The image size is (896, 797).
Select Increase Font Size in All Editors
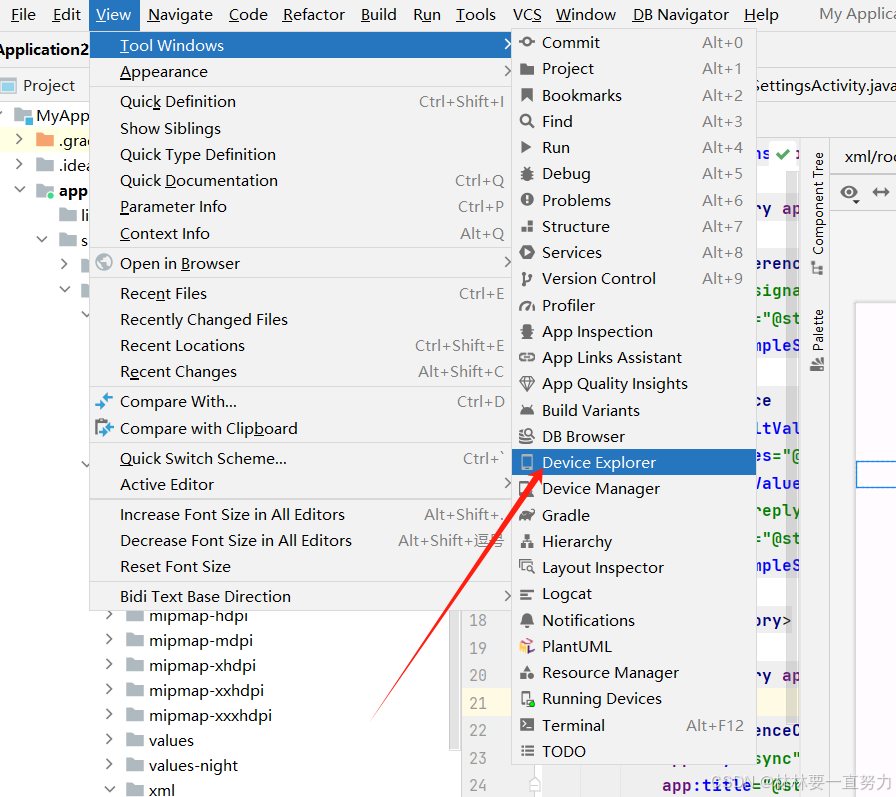tap(300, 514)
